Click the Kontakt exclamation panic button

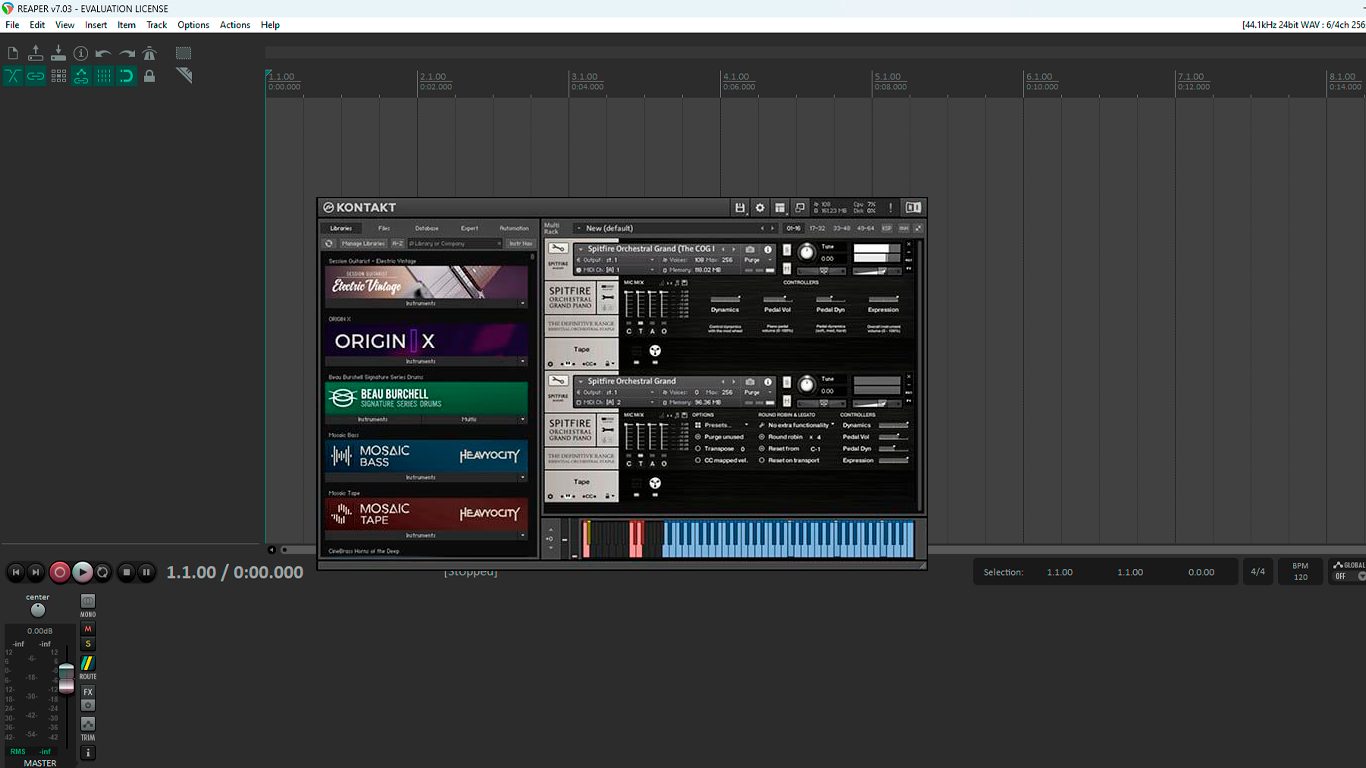pos(890,207)
